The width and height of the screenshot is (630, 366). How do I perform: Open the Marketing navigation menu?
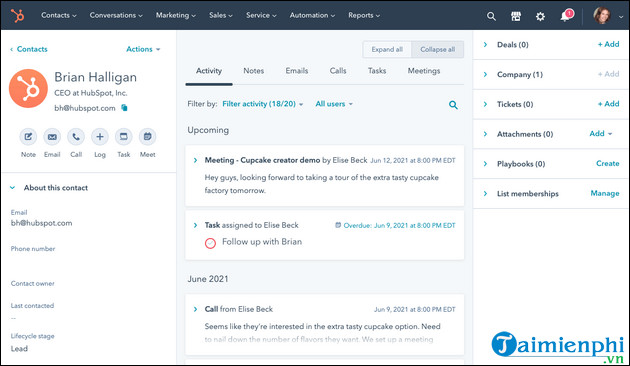coord(176,15)
